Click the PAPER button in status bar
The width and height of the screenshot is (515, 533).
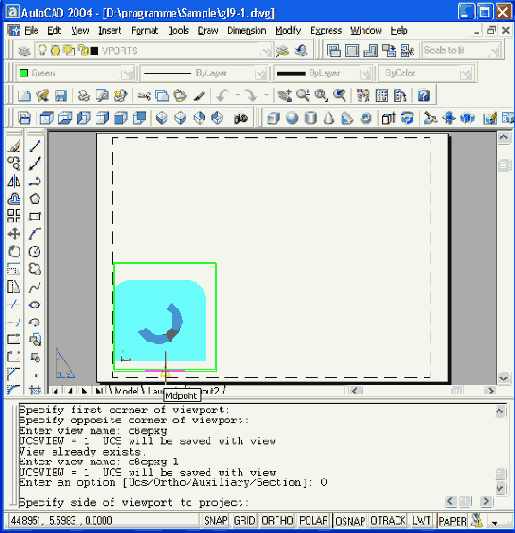coord(452,521)
